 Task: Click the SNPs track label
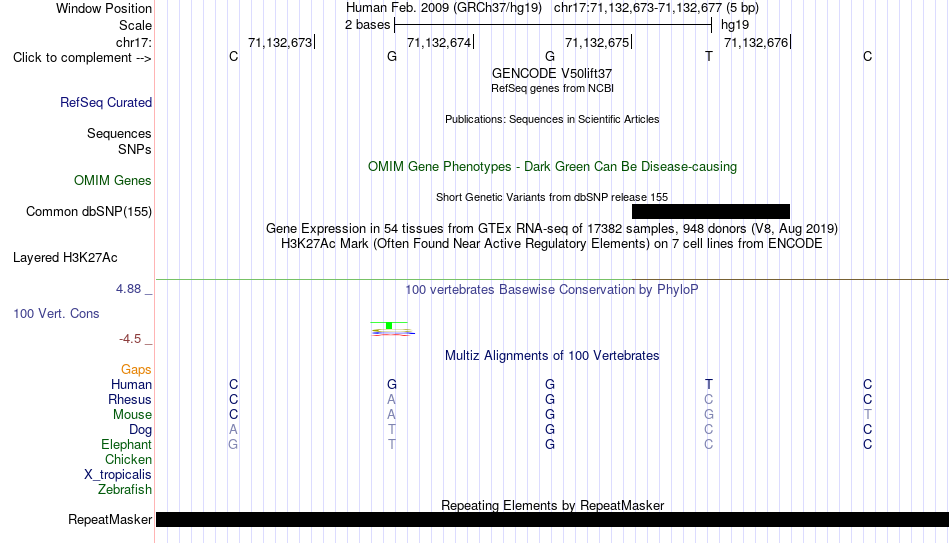pos(135,149)
